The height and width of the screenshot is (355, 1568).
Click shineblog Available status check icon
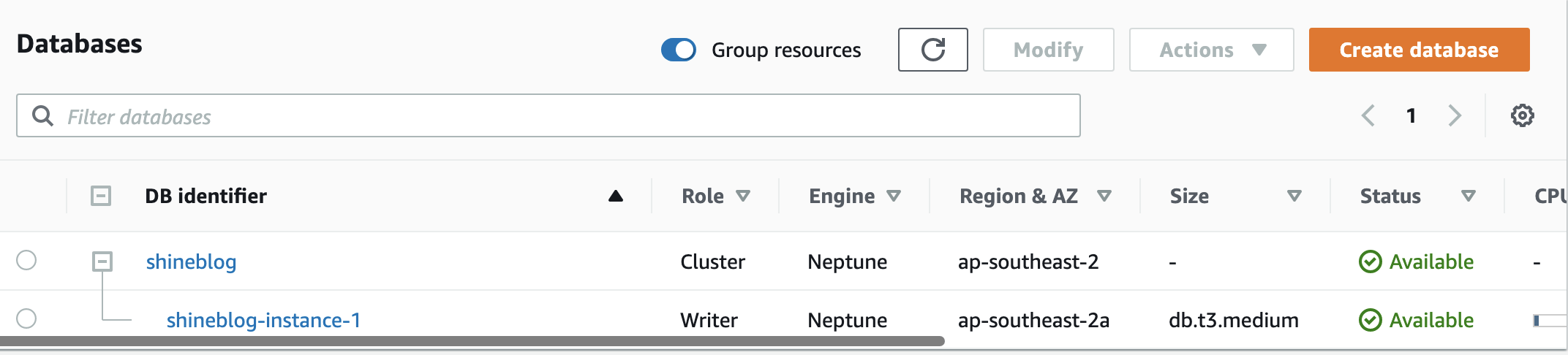[x=1370, y=262]
